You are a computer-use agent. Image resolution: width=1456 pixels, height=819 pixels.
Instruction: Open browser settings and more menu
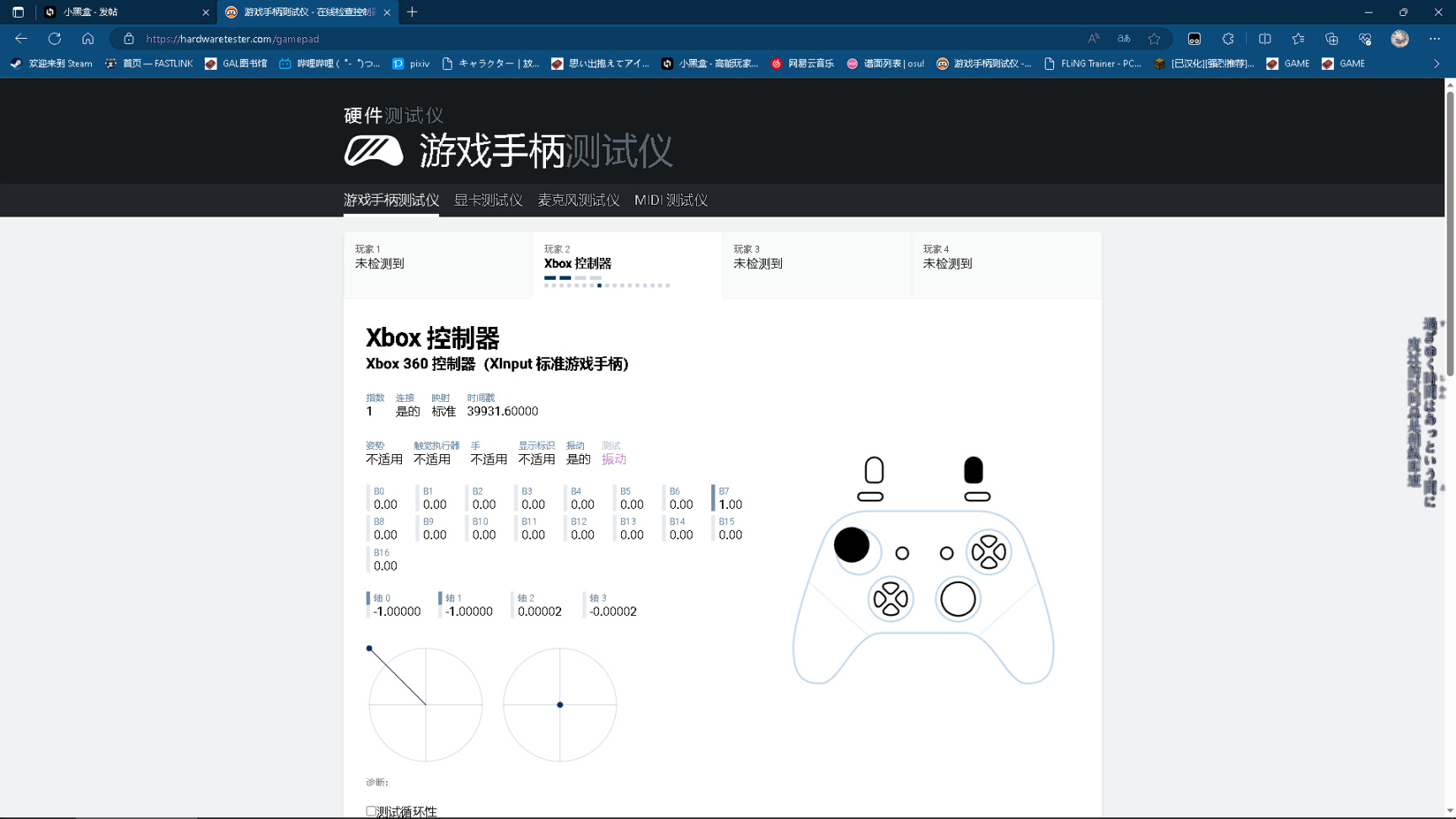1435,39
